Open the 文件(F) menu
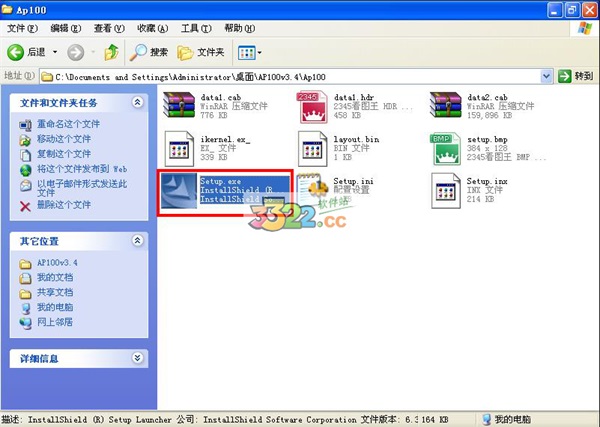 (22, 28)
